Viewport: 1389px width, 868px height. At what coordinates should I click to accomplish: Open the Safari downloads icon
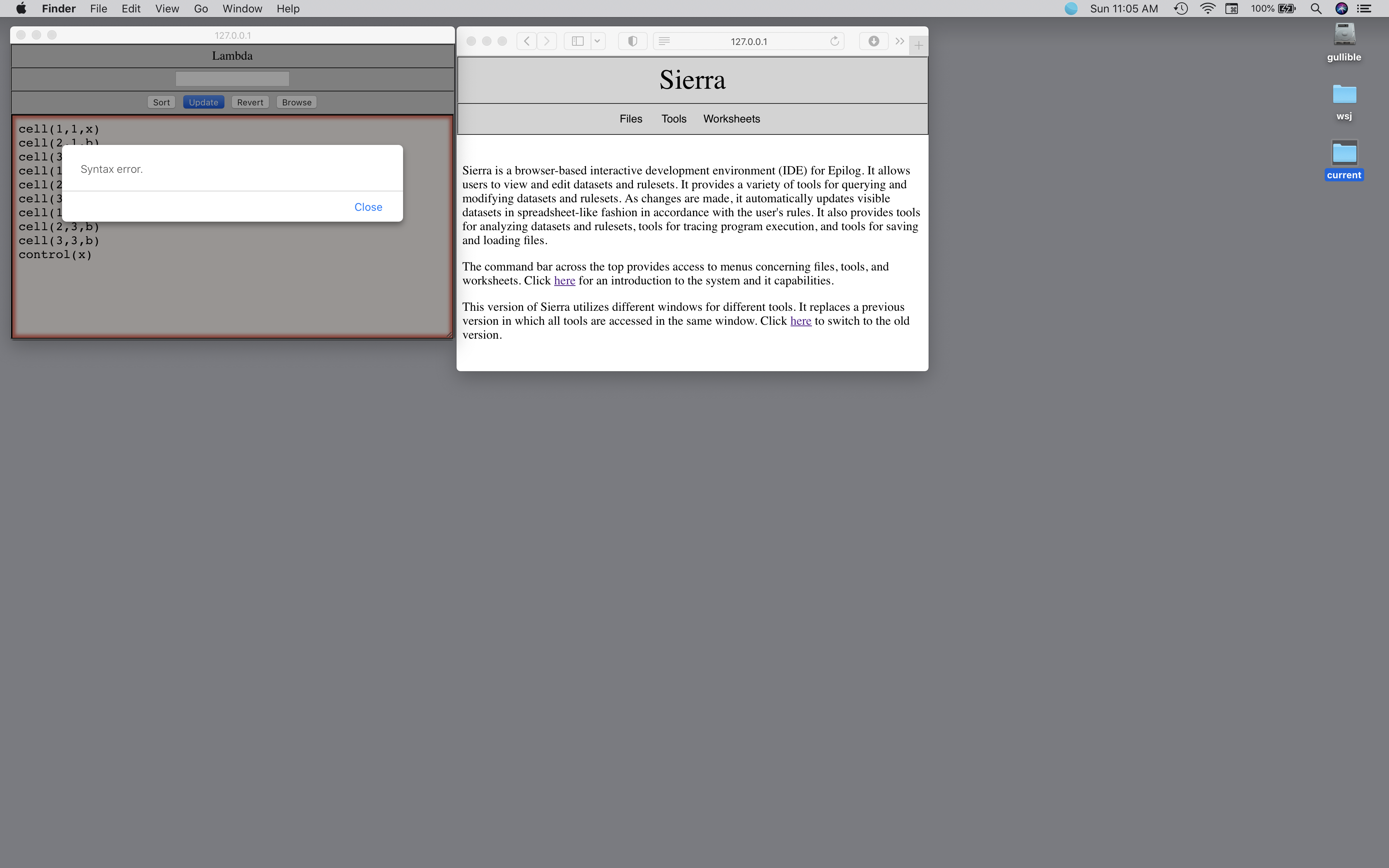point(873,41)
